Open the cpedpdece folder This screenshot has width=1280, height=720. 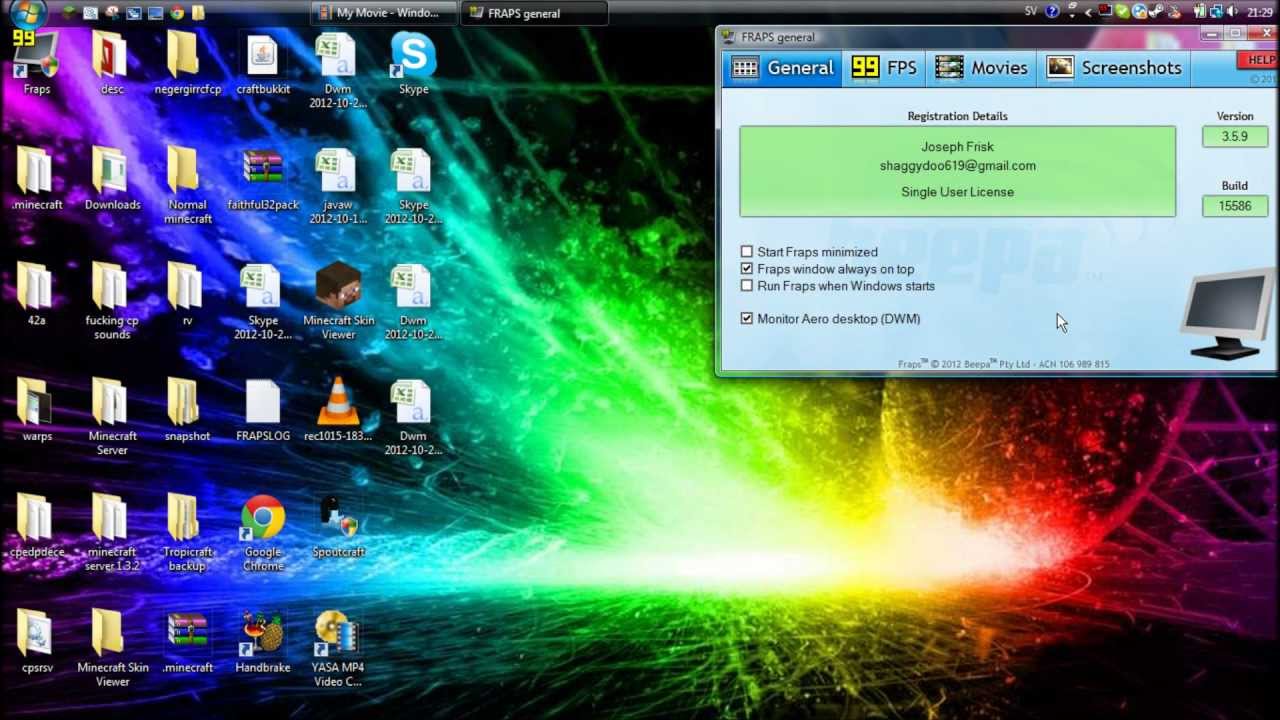37,525
